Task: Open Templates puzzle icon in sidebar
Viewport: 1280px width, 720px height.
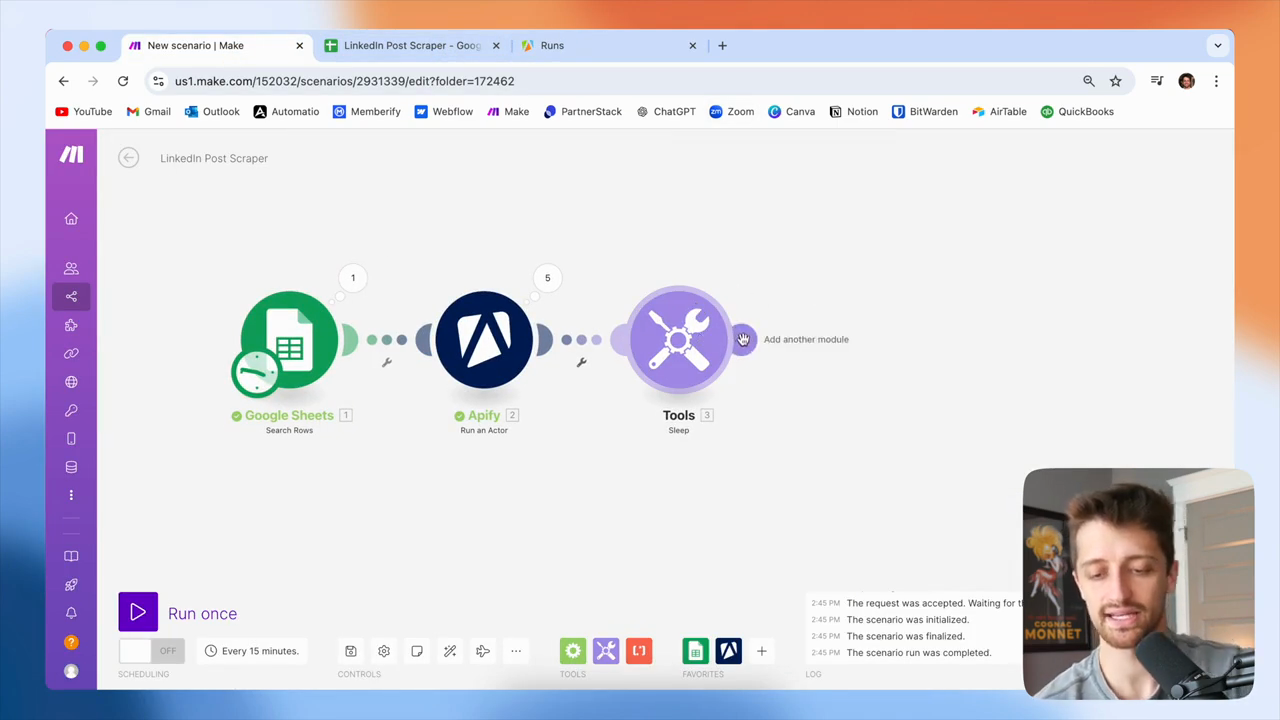Action: click(71, 325)
